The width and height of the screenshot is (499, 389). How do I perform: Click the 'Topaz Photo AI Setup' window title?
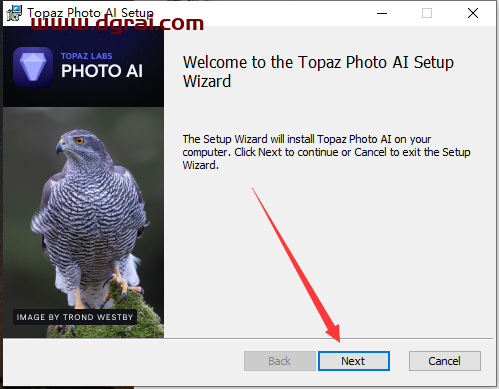coord(90,13)
